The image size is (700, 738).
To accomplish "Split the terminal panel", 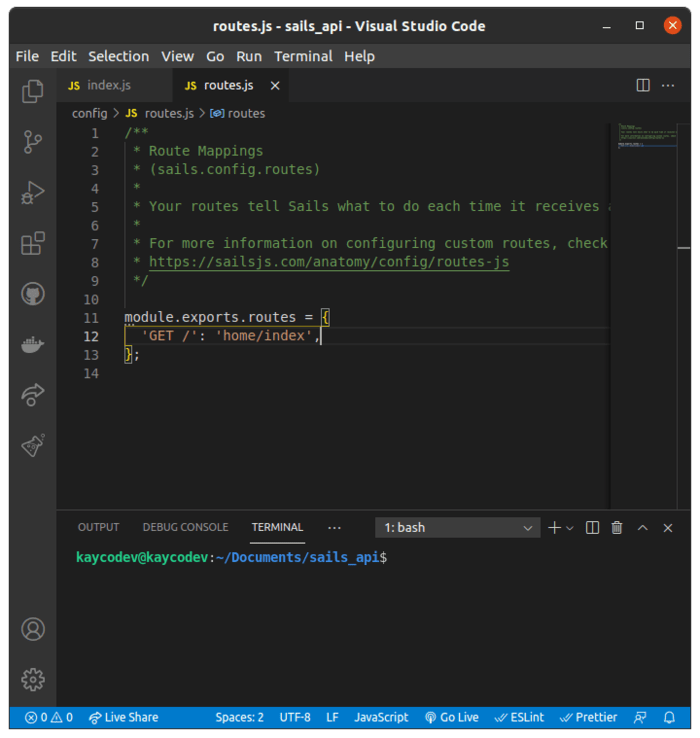I will (592, 528).
